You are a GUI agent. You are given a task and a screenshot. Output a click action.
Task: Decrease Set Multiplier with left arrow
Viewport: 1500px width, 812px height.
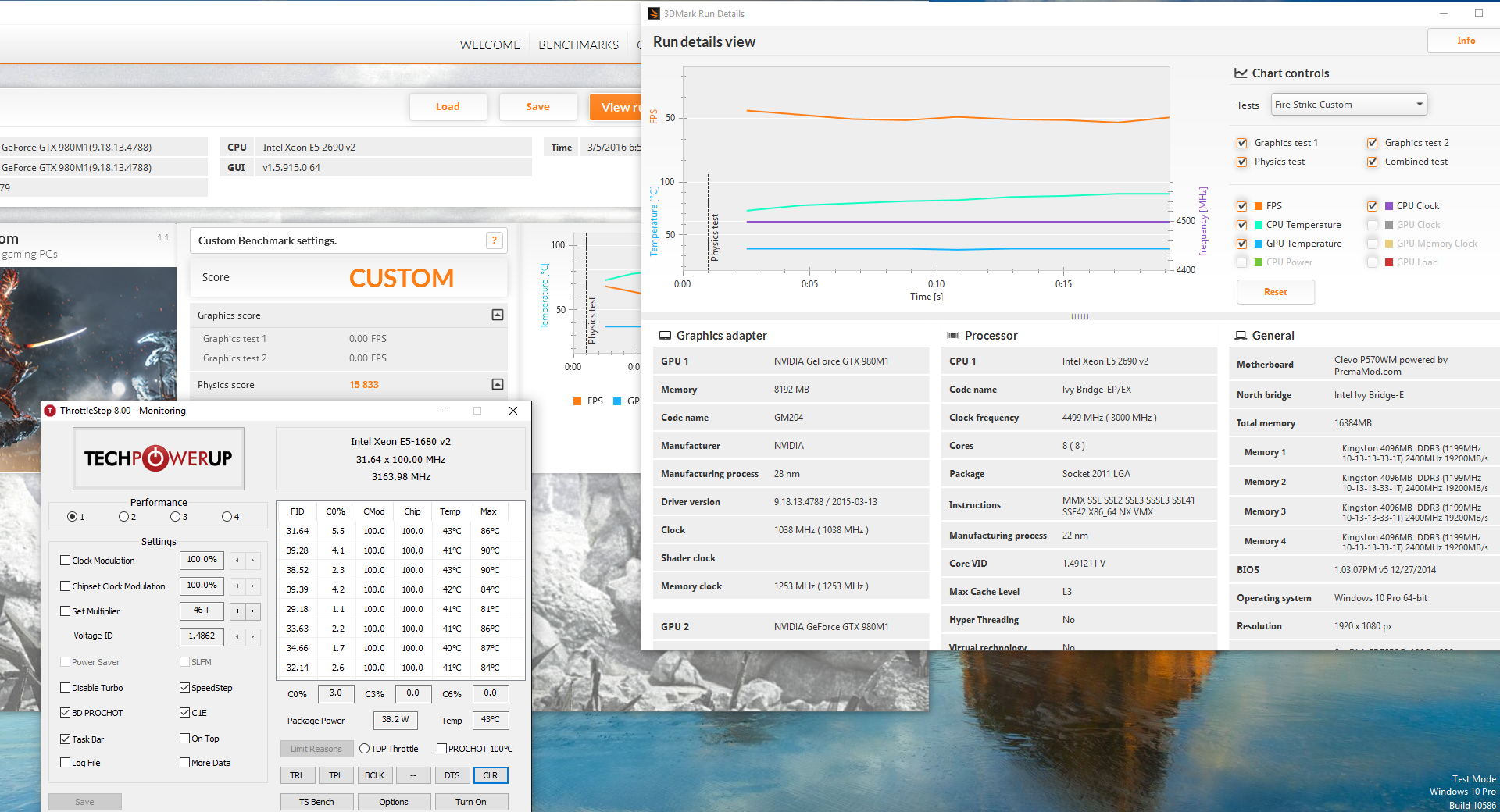click(x=237, y=611)
